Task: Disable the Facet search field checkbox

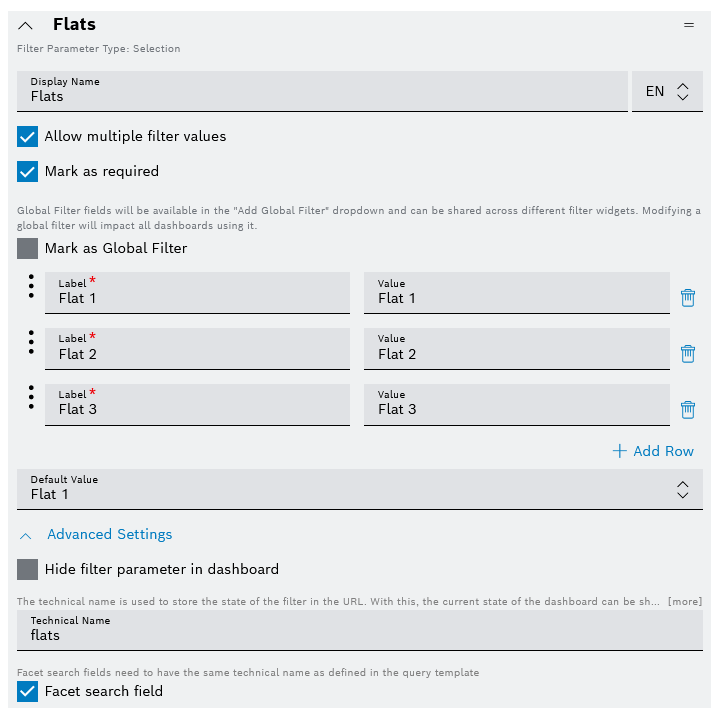Action: (28, 692)
